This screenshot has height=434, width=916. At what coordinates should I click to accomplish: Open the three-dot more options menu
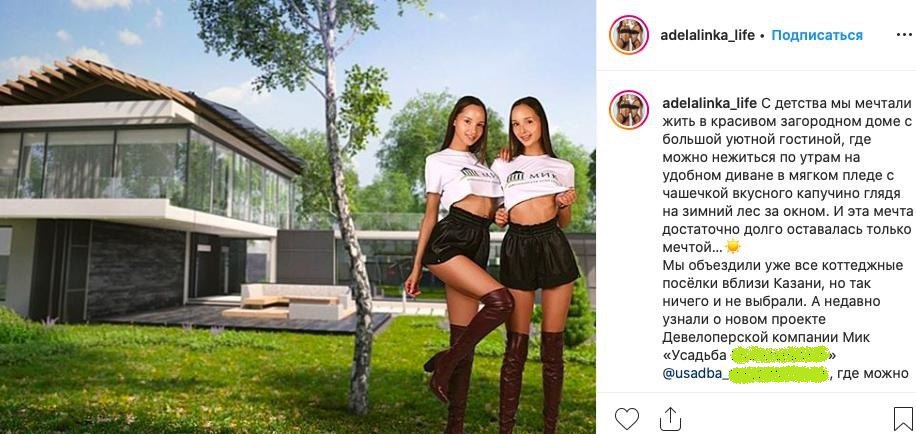click(904, 35)
